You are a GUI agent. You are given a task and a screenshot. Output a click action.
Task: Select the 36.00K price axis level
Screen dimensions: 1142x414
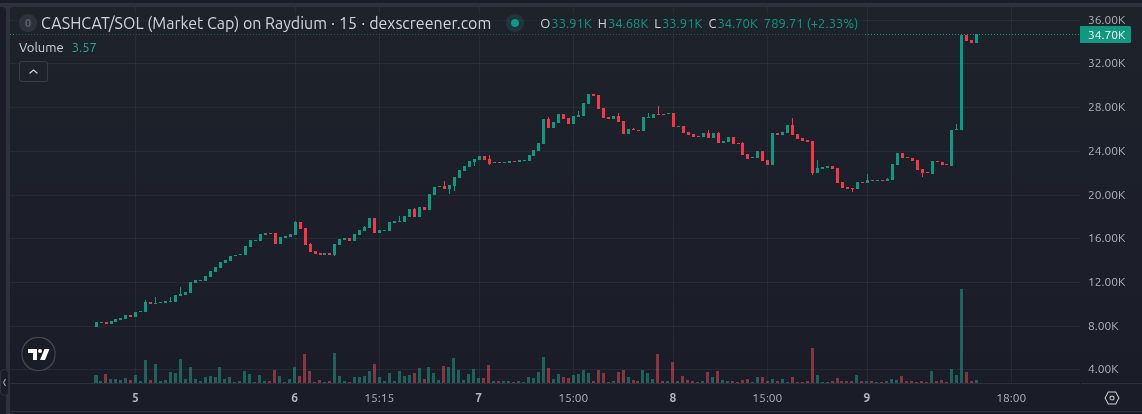pos(1104,20)
